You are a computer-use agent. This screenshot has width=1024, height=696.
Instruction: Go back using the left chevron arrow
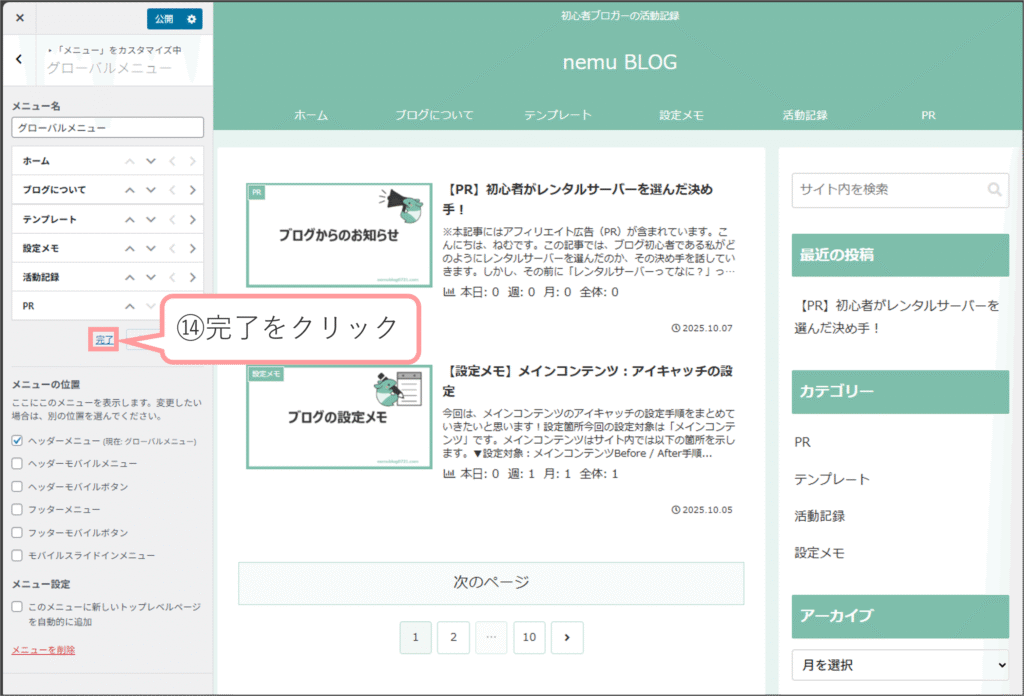point(19,59)
